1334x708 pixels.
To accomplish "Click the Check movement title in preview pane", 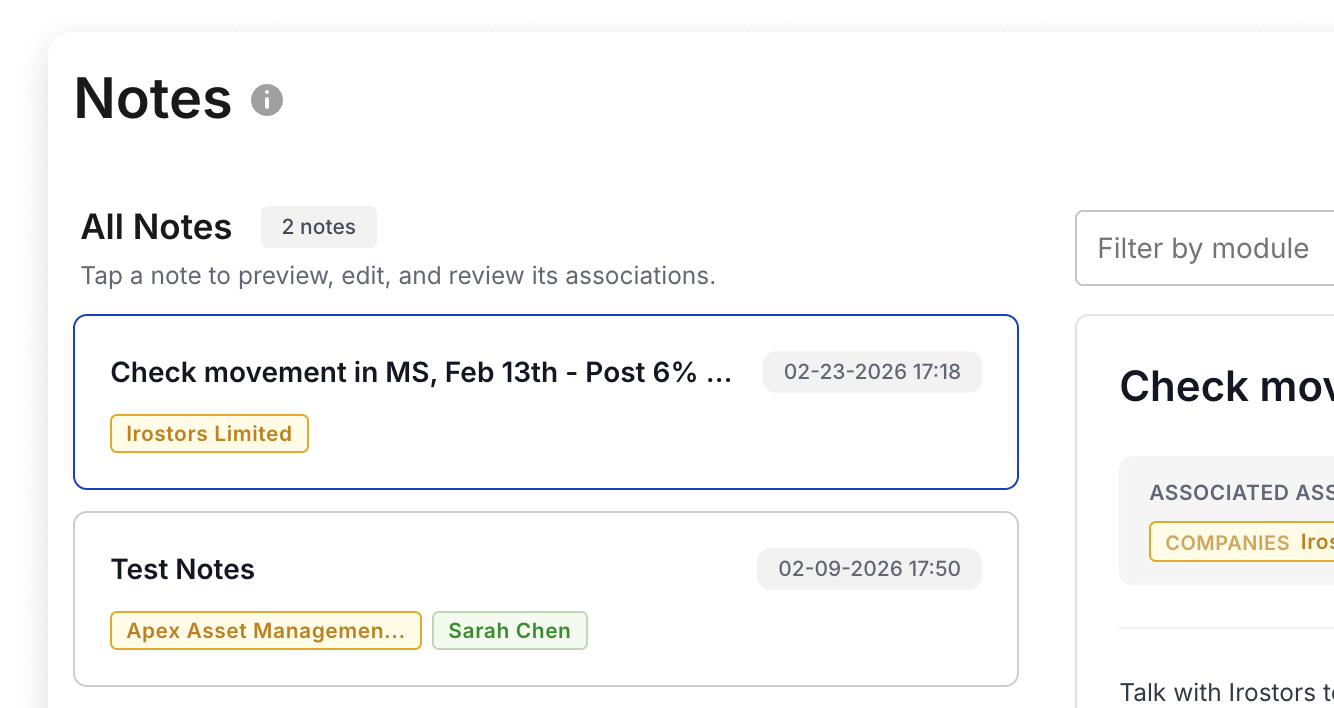I will click(x=1227, y=386).
